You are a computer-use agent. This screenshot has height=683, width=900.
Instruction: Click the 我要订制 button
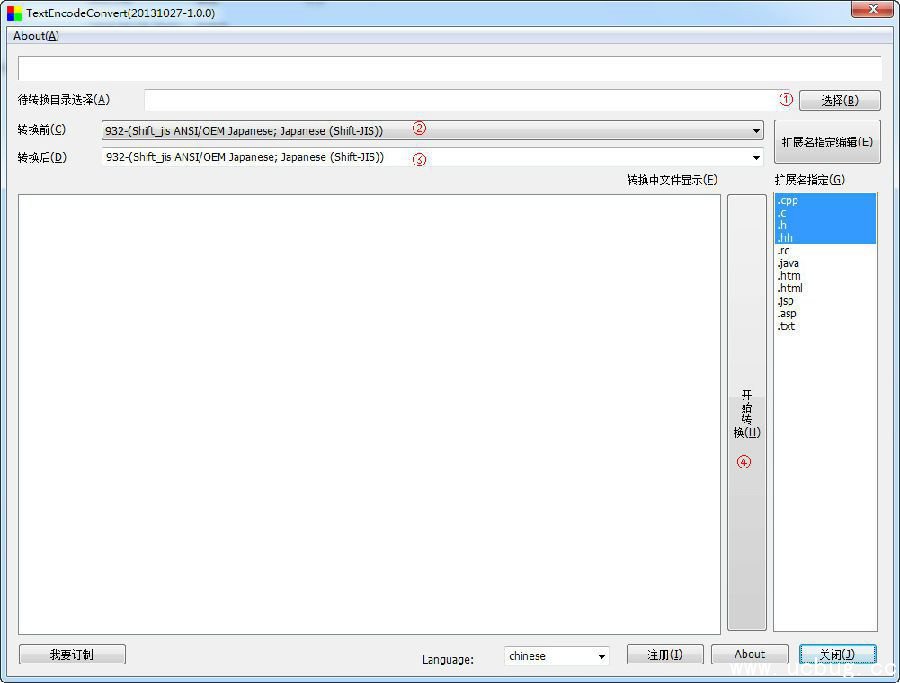coord(72,655)
